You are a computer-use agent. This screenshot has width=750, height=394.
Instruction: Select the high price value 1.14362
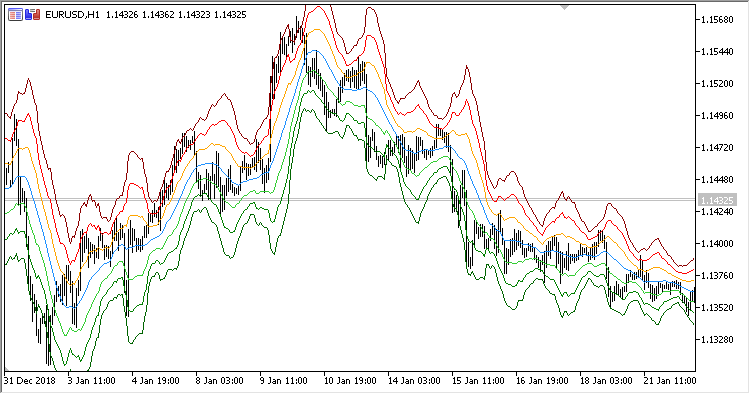158,15
